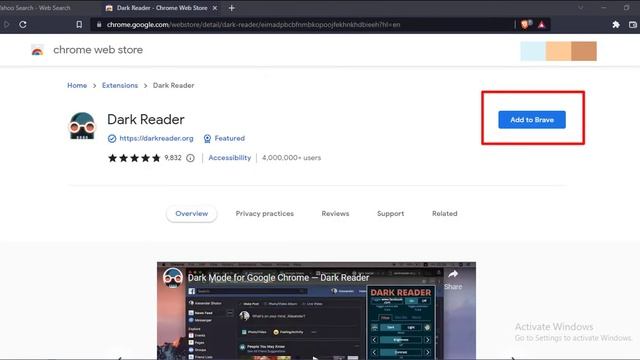The width and height of the screenshot is (640, 360).
Task: Reload the page with the refresh icon
Action: coord(23,24)
